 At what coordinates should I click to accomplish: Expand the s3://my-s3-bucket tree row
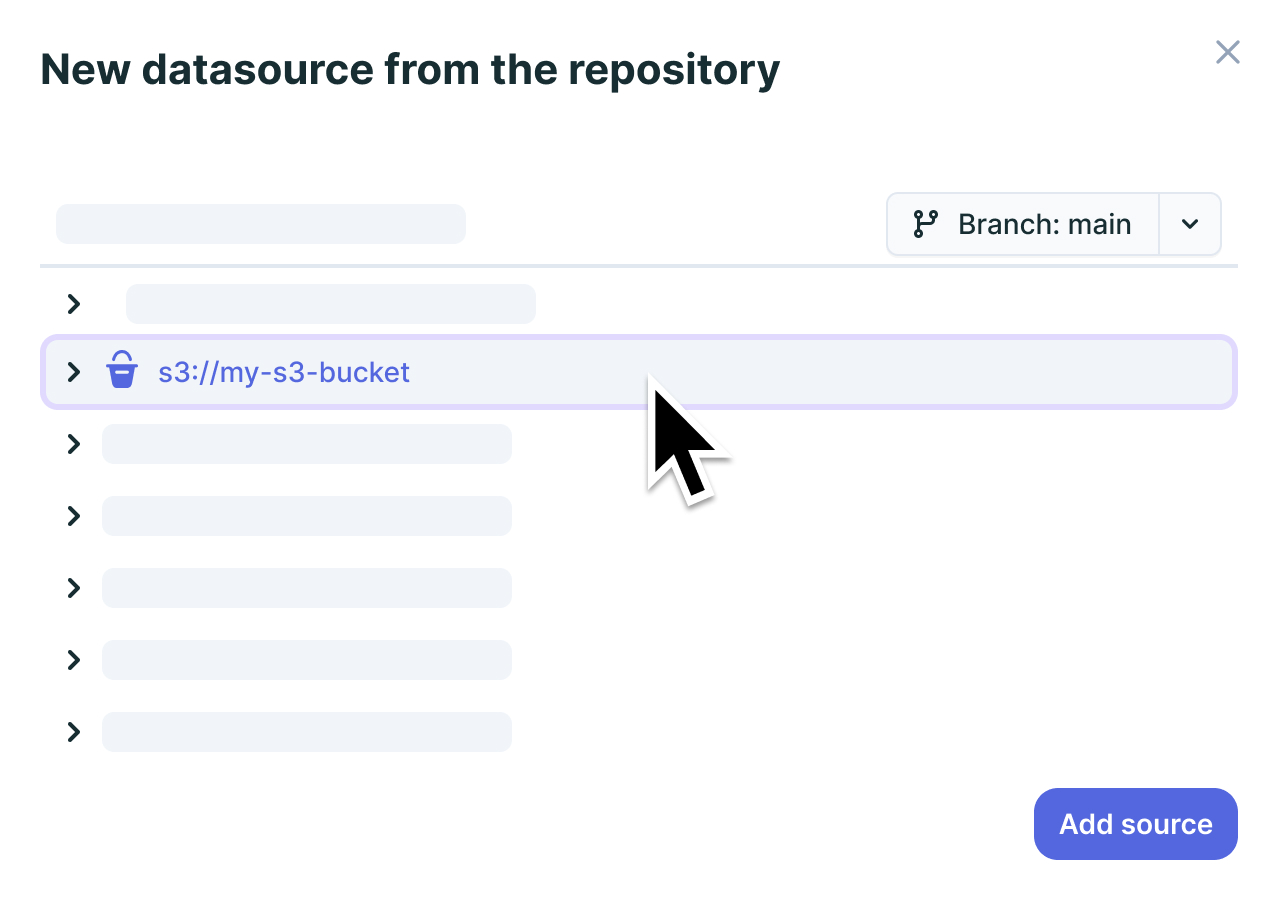[73, 372]
